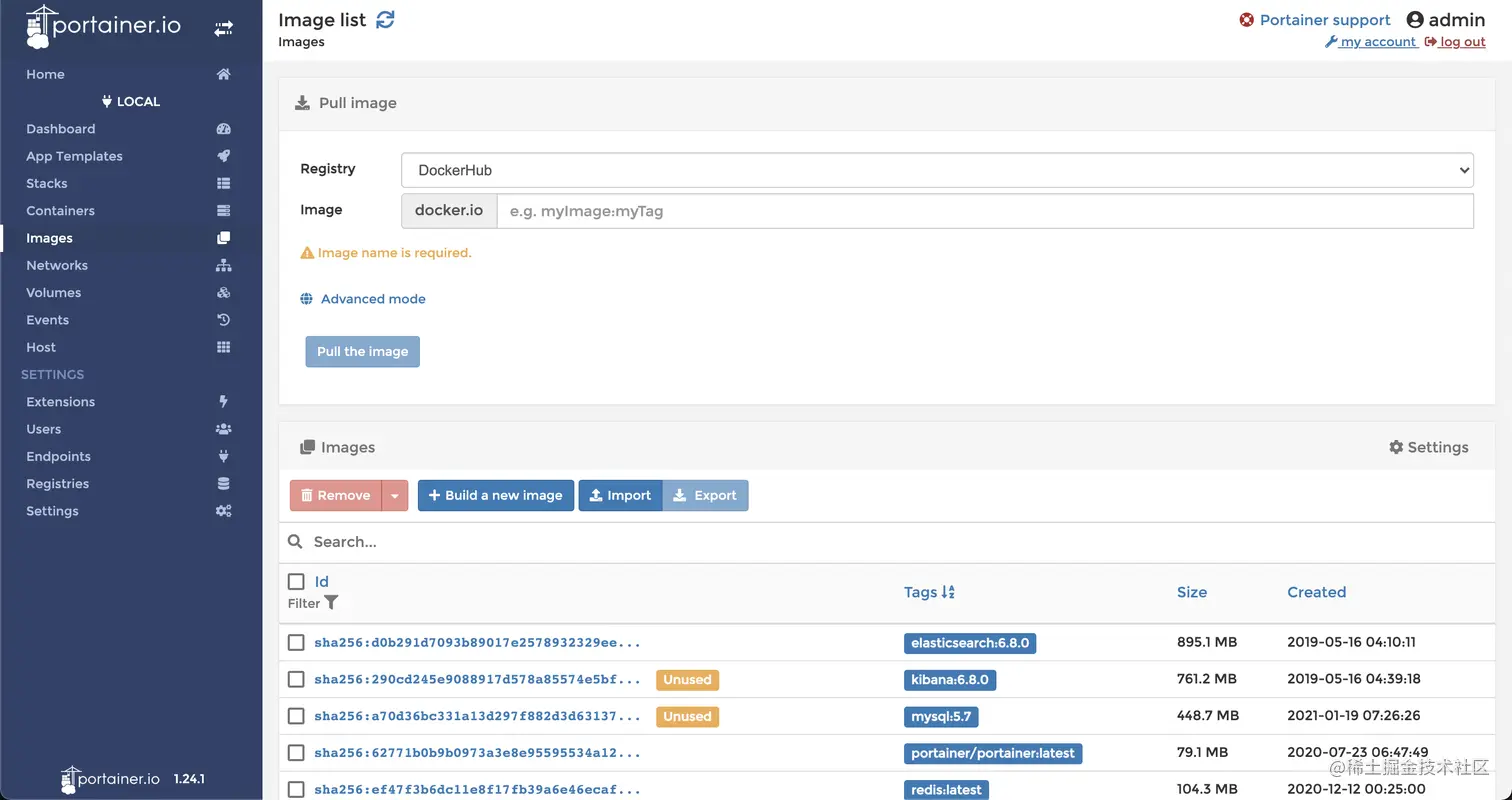Click the Portainer.io logo in the sidebar header
Screen dimensions: 1512x800
103,27
